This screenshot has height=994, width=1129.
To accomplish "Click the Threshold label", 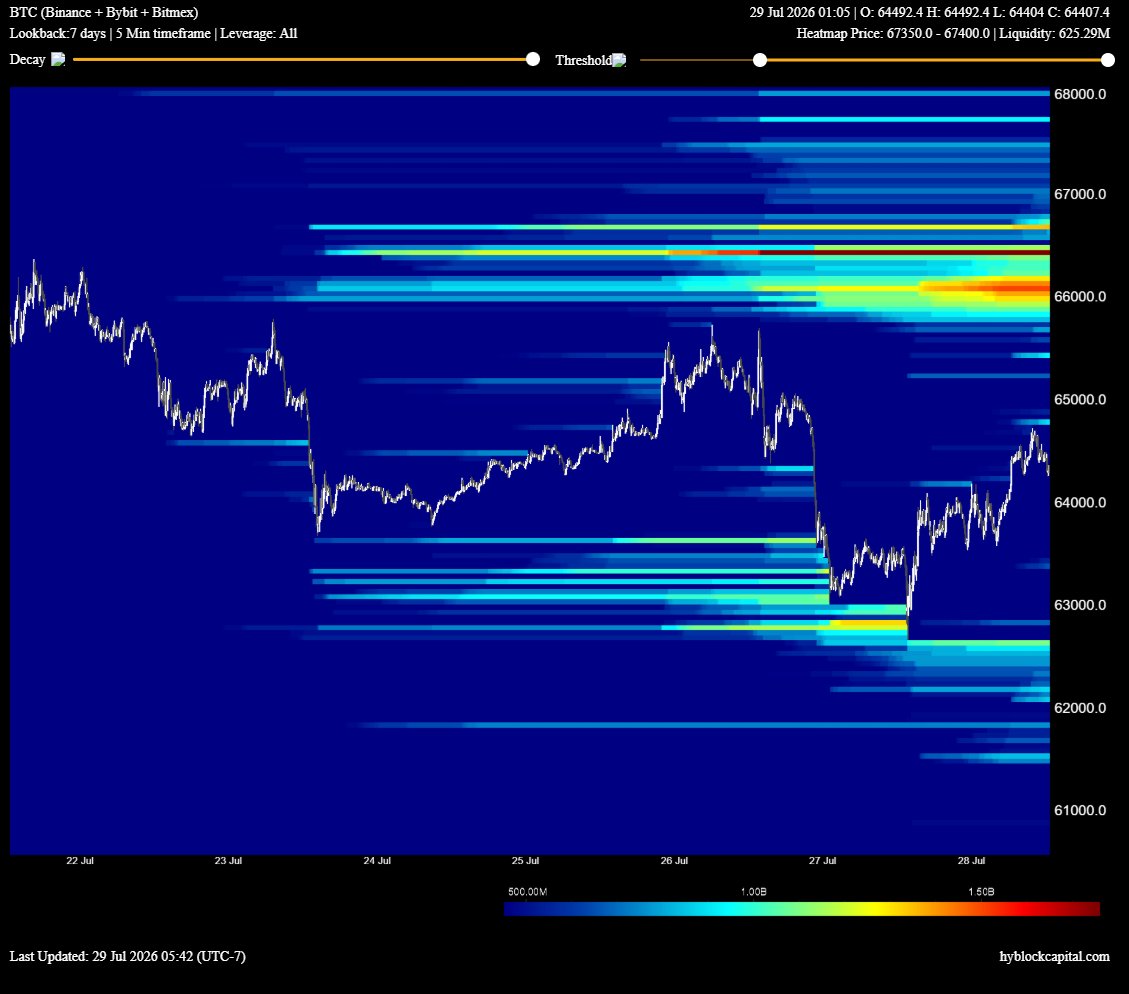I will tap(583, 60).
